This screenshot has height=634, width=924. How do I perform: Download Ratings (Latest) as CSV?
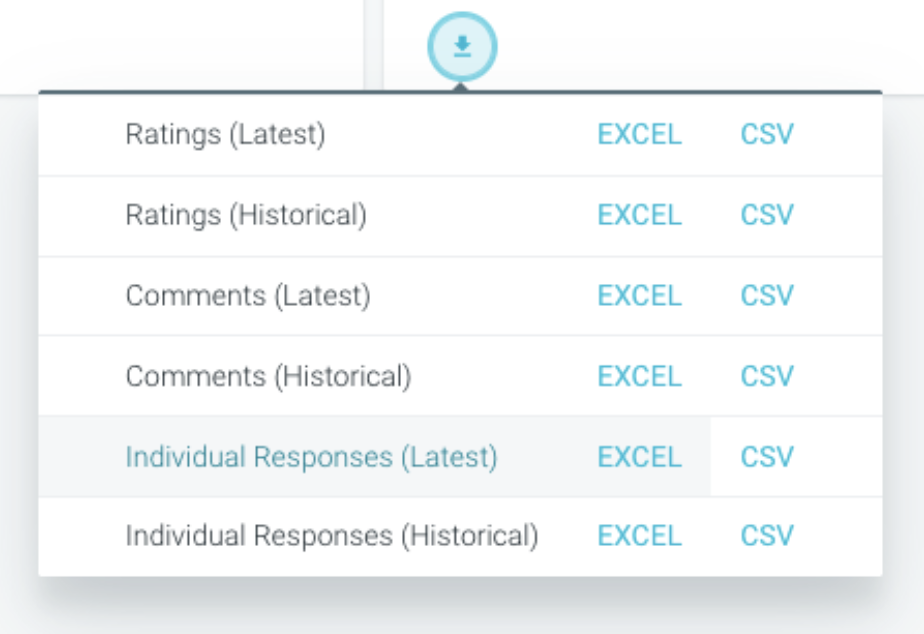pos(767,134)
